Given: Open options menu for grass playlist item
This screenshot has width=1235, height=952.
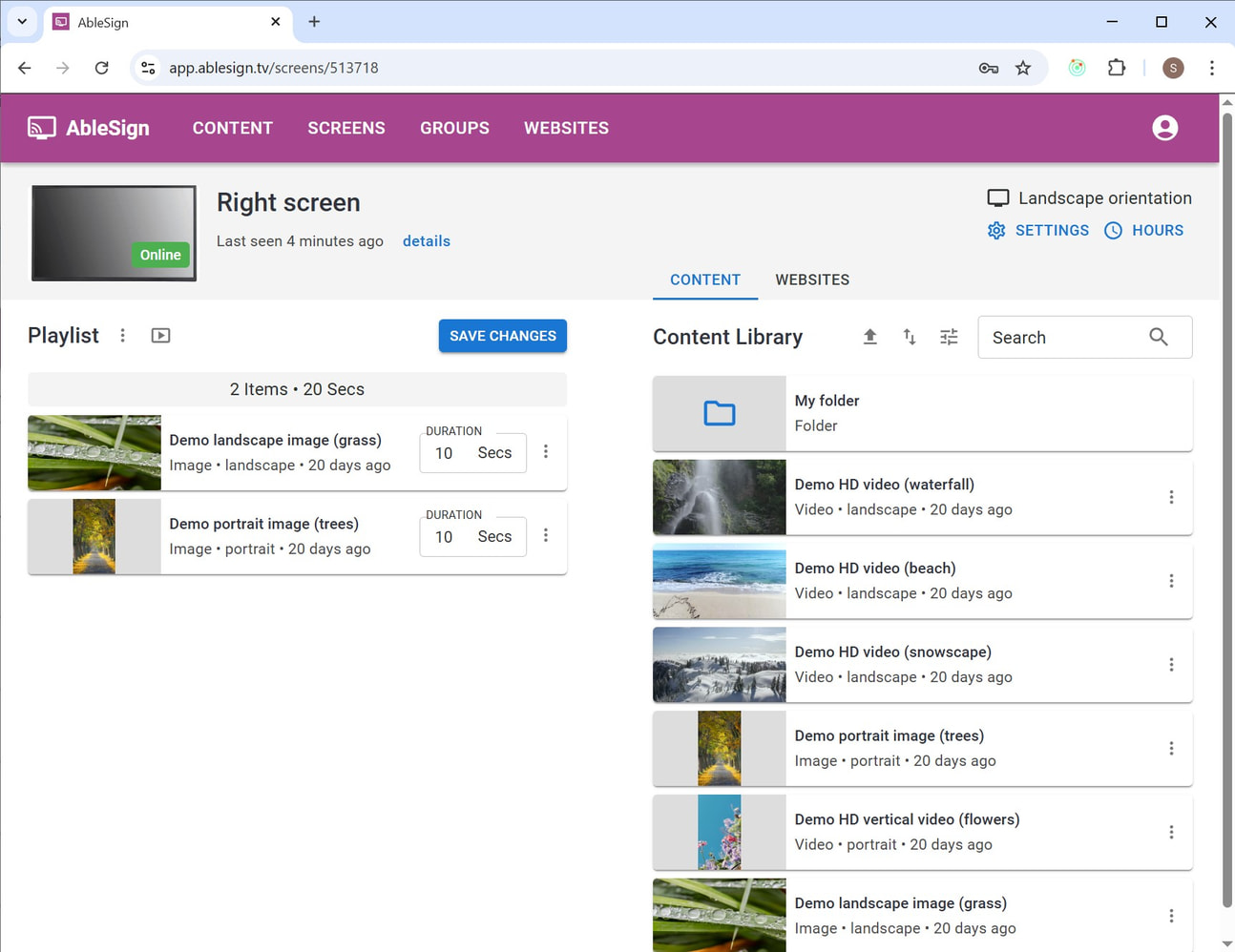Looking at the screenshot, I should pos(546,452).
